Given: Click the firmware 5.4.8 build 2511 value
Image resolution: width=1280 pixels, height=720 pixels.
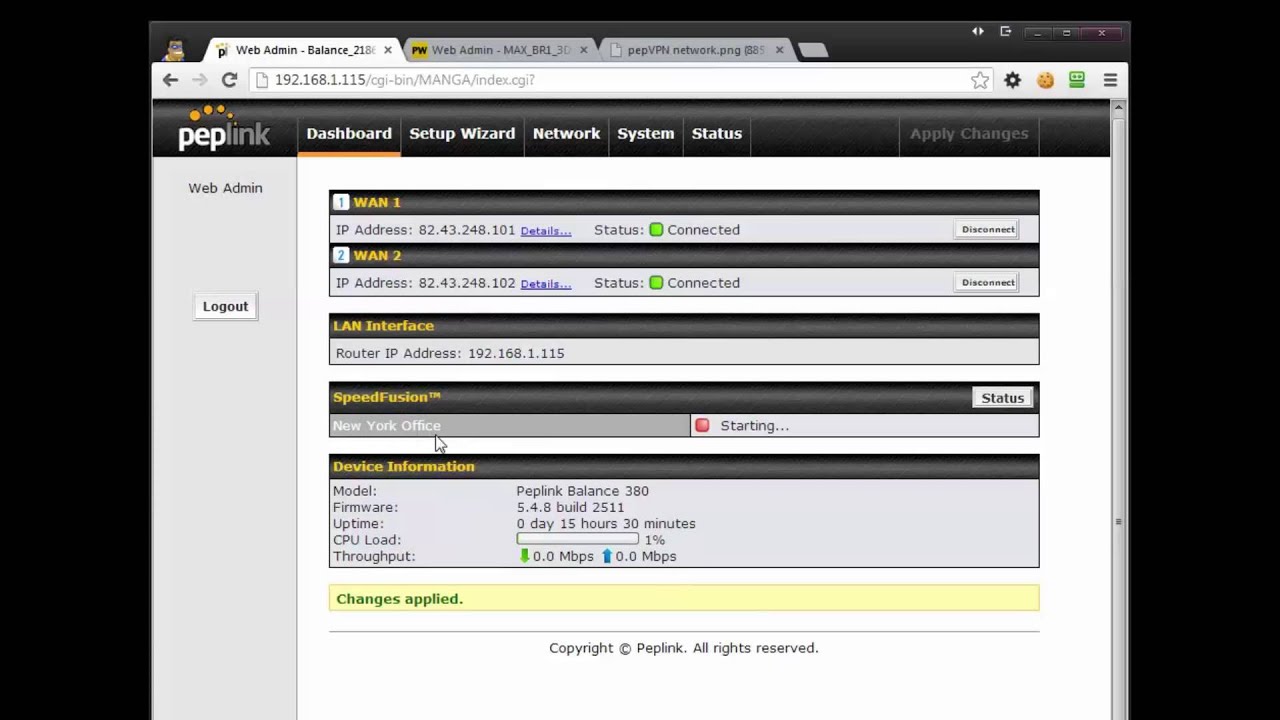Looking at the screenshot, I should click(570, 507).
